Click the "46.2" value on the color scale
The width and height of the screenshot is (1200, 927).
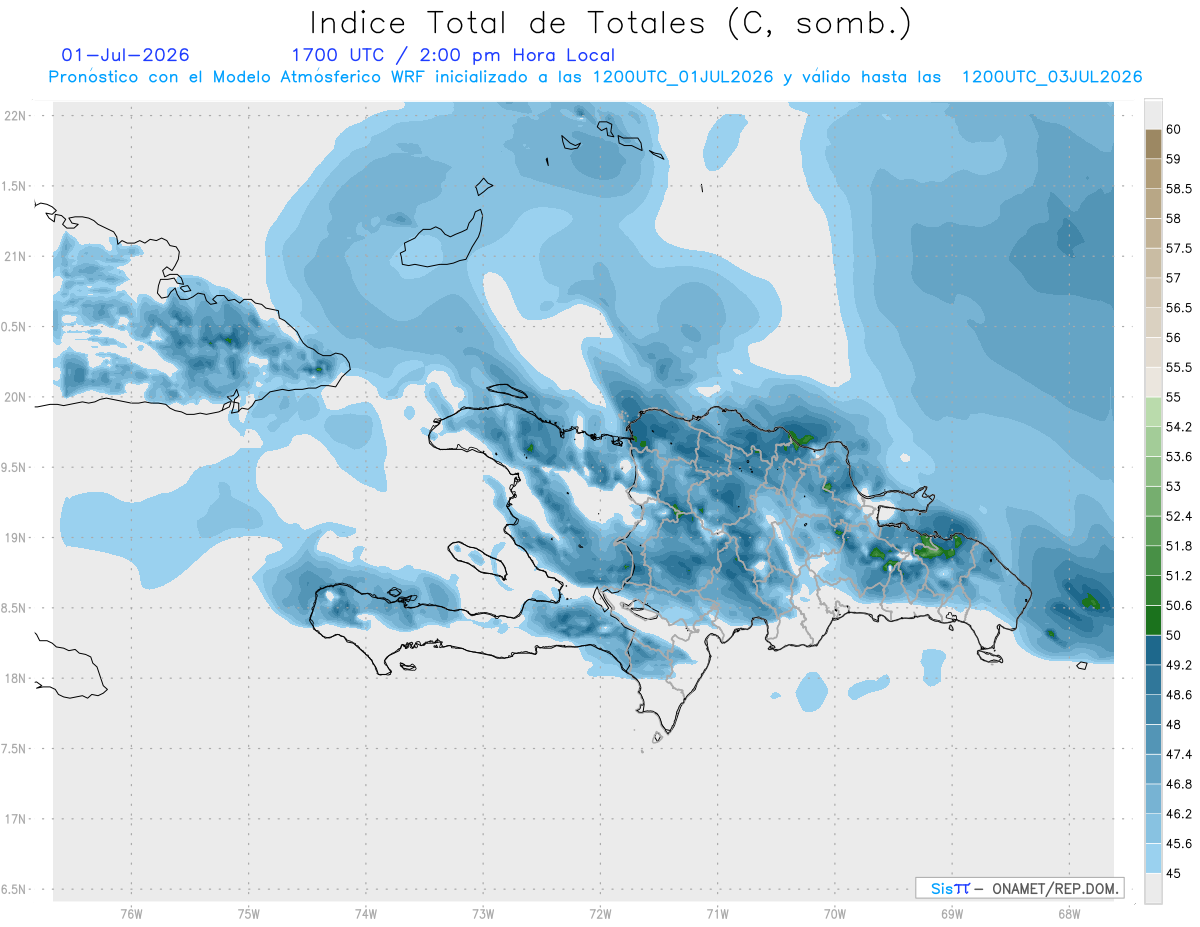1178,813
